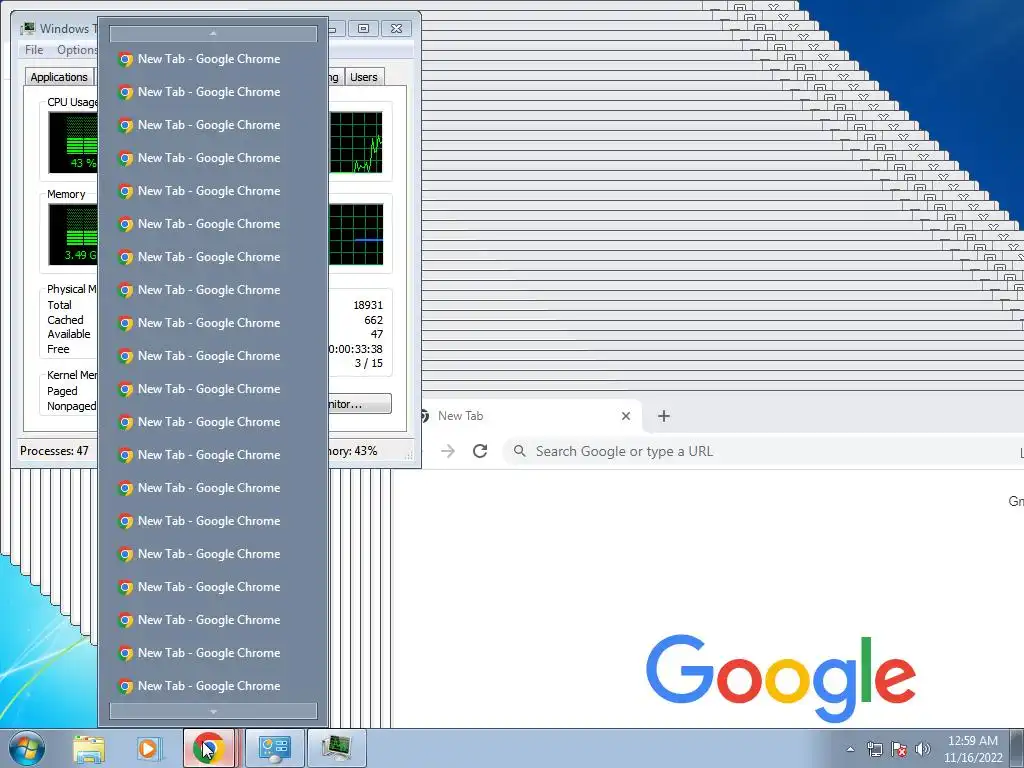Click the up time value 0:00:33:38
The image size is (1024, 768).
[356, 349]
